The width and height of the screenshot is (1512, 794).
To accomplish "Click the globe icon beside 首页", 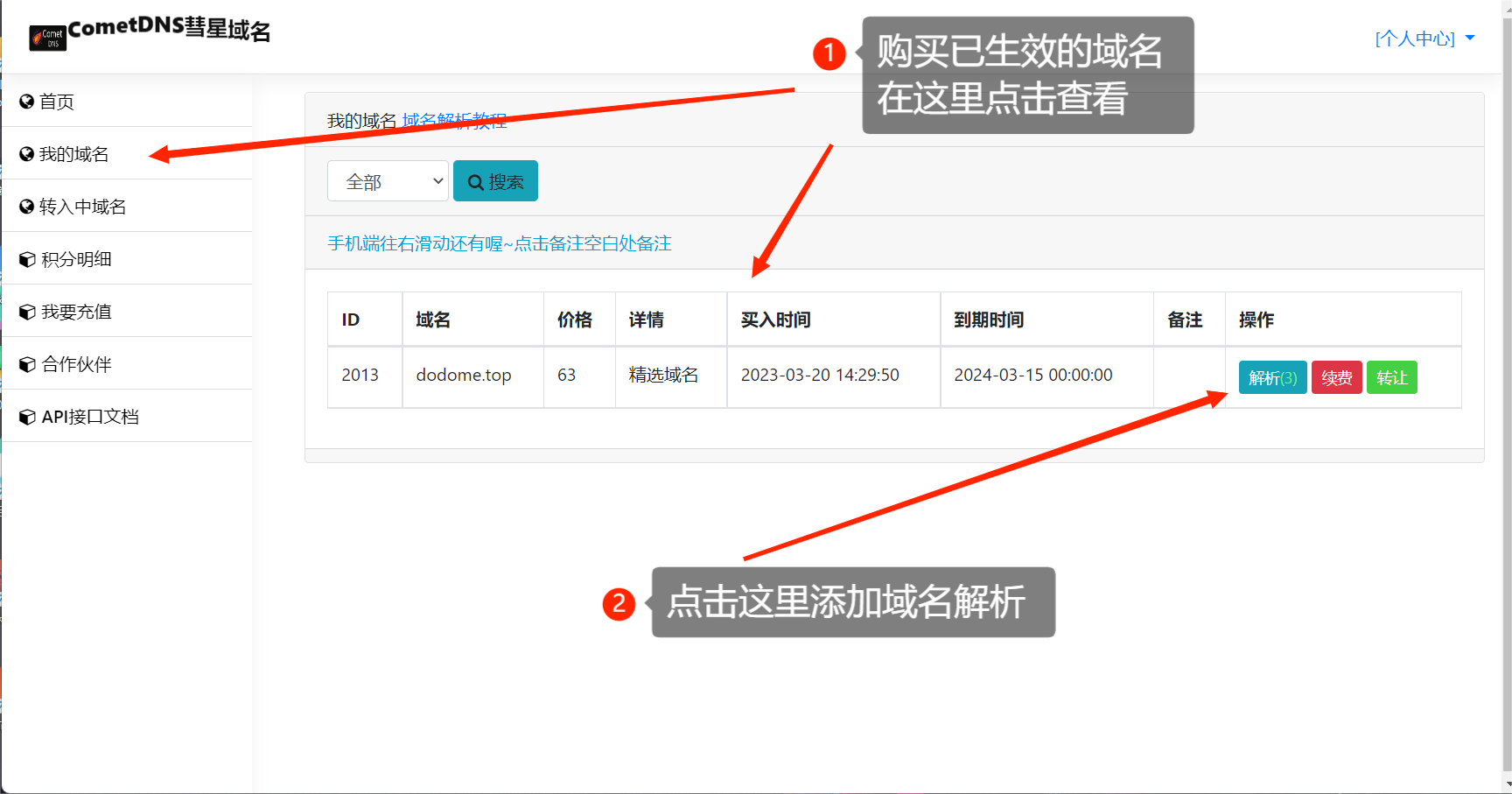I will [x=27, y=102].
